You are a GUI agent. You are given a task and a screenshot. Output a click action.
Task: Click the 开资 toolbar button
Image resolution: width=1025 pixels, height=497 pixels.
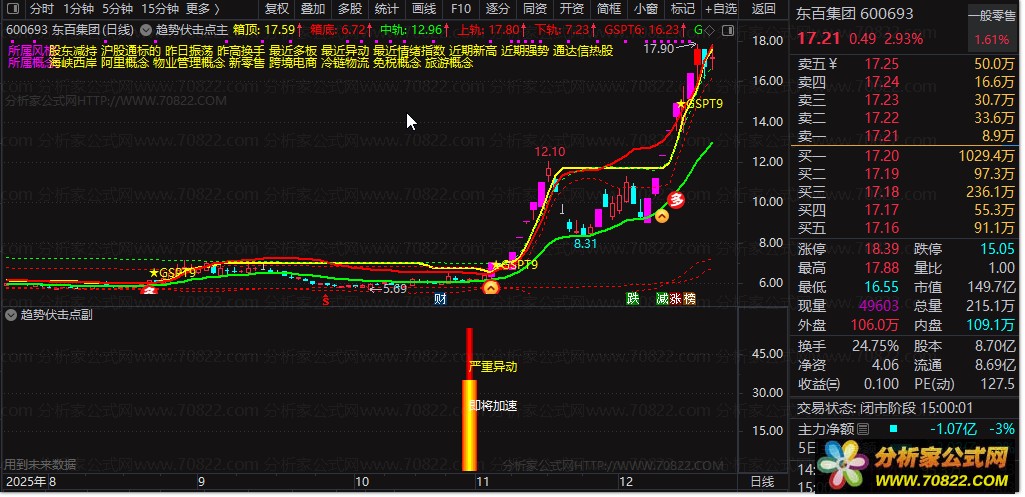click(572, 9)
